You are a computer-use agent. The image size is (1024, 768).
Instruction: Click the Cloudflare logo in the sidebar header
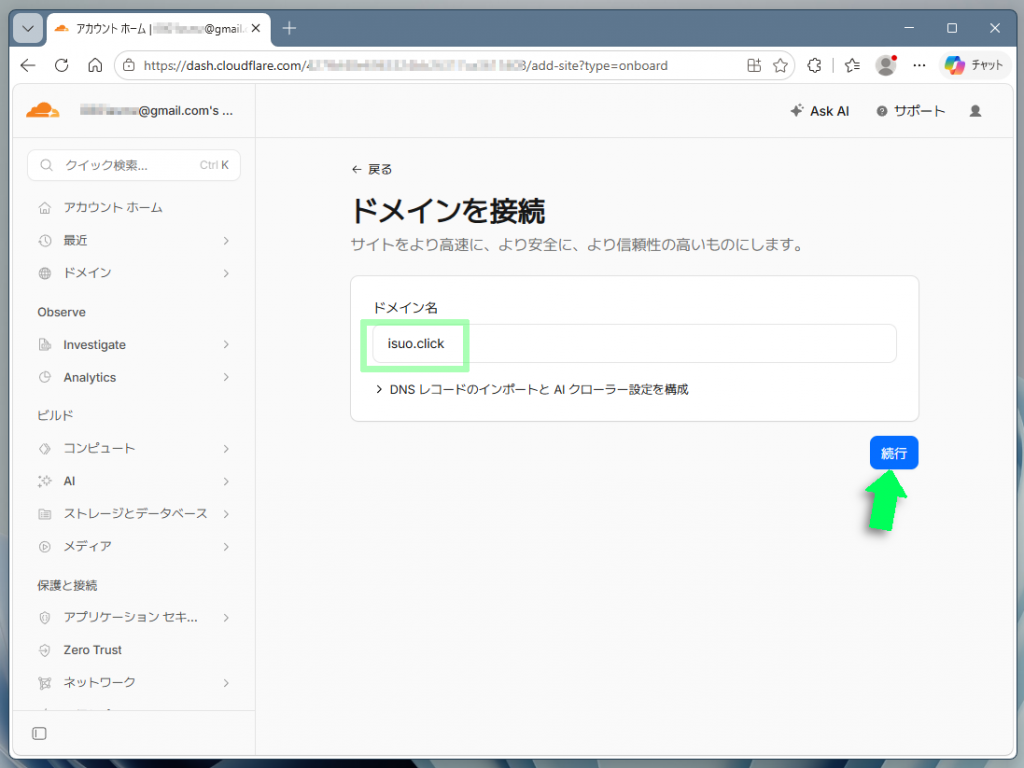click(42, 110)
